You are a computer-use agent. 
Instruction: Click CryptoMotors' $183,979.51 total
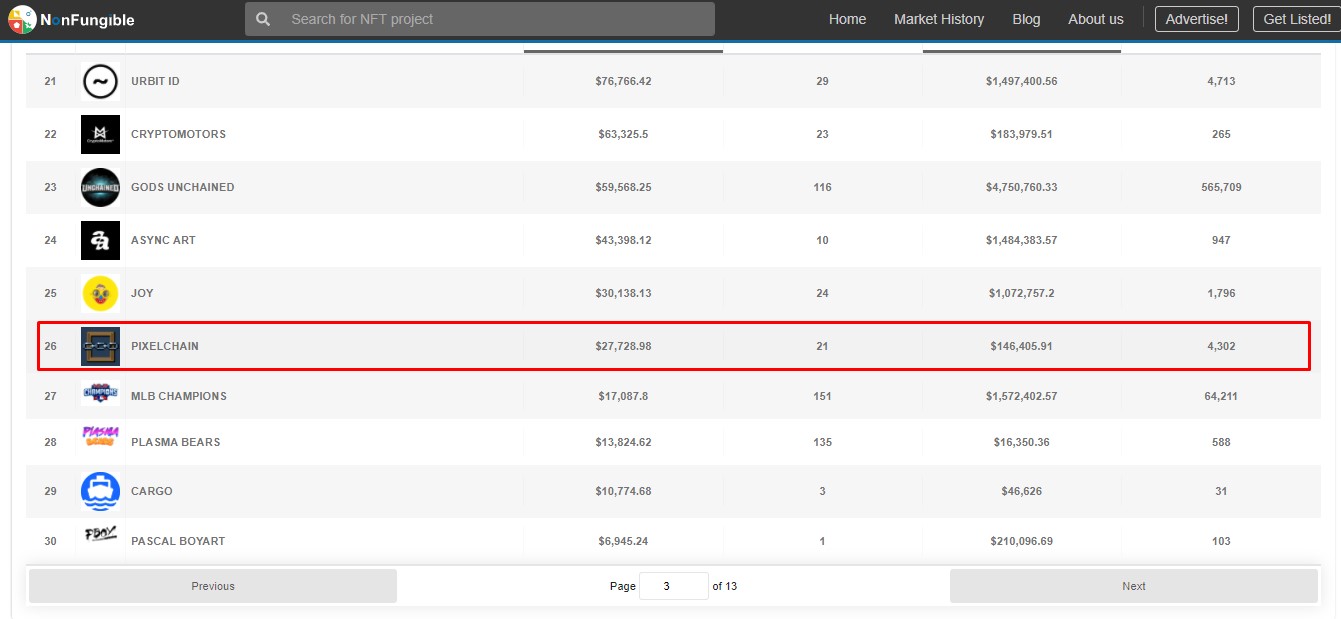point(1021,134)
